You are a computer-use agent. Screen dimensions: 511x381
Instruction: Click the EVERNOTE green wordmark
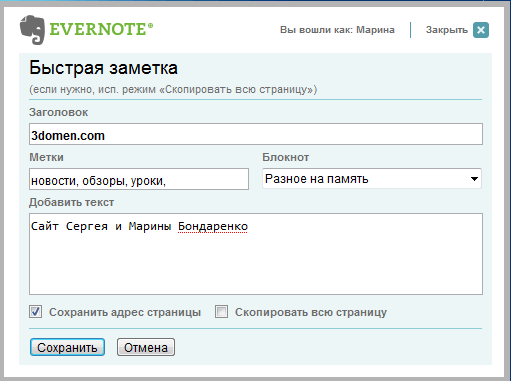pyautogui.click(x=101, y=29)
